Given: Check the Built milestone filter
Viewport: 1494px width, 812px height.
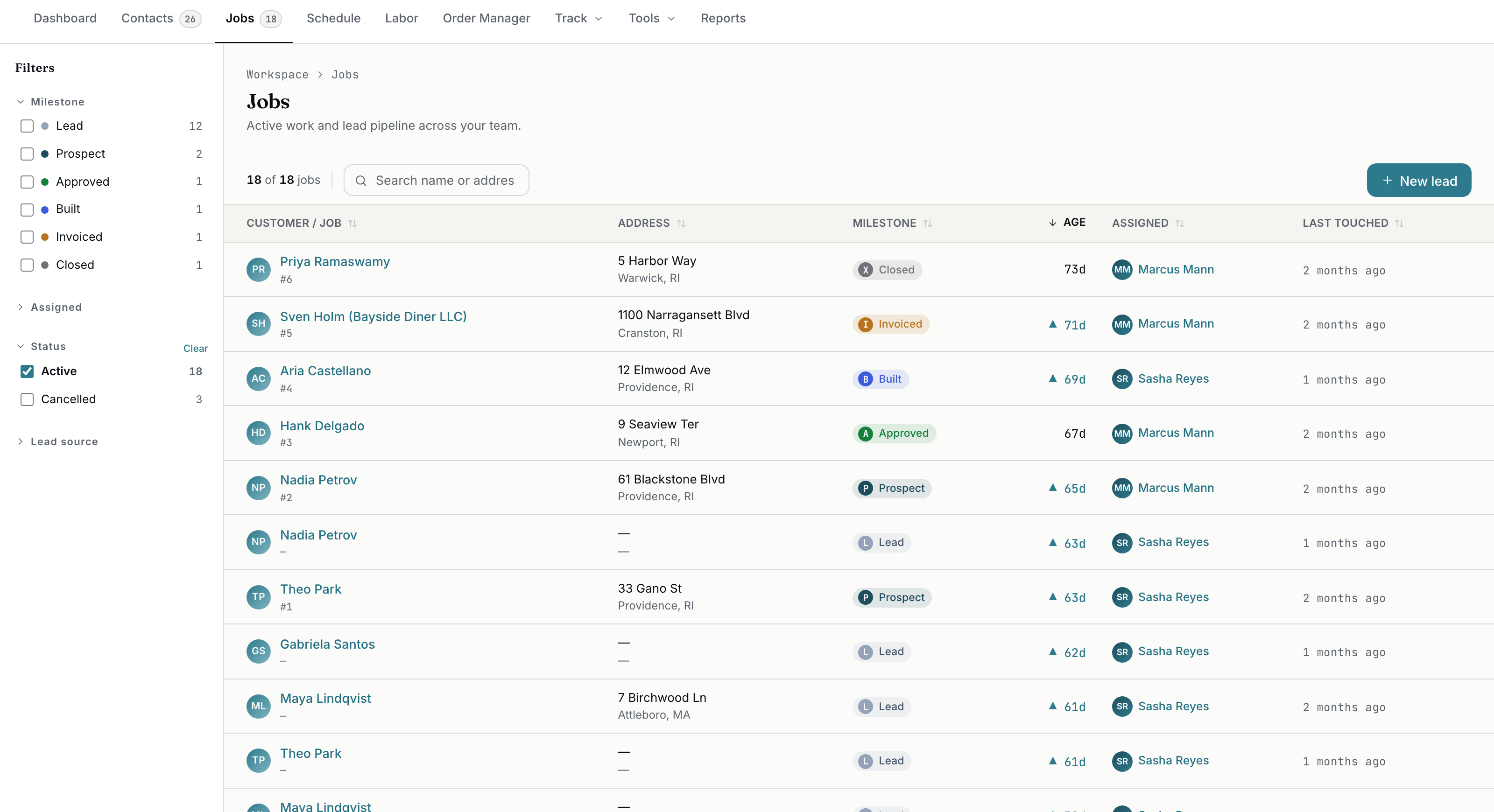Looking at the screenshot, I should click(27, 209).
